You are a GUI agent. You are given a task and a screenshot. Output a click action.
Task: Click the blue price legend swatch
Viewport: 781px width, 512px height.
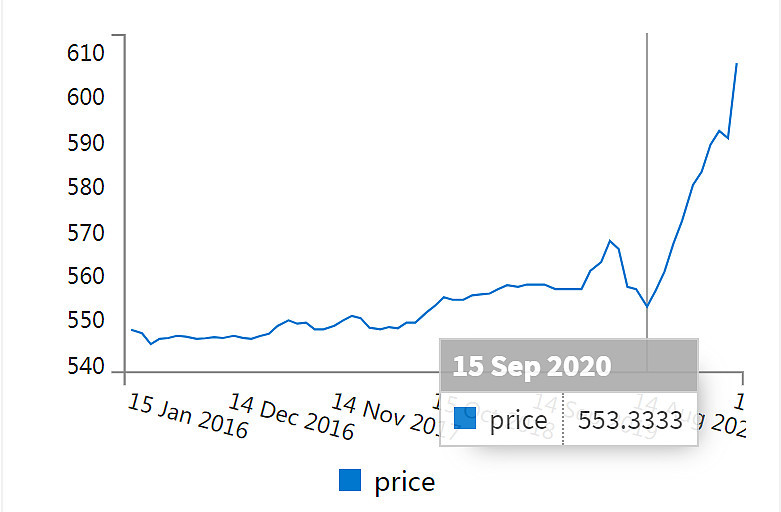point(350,481)
